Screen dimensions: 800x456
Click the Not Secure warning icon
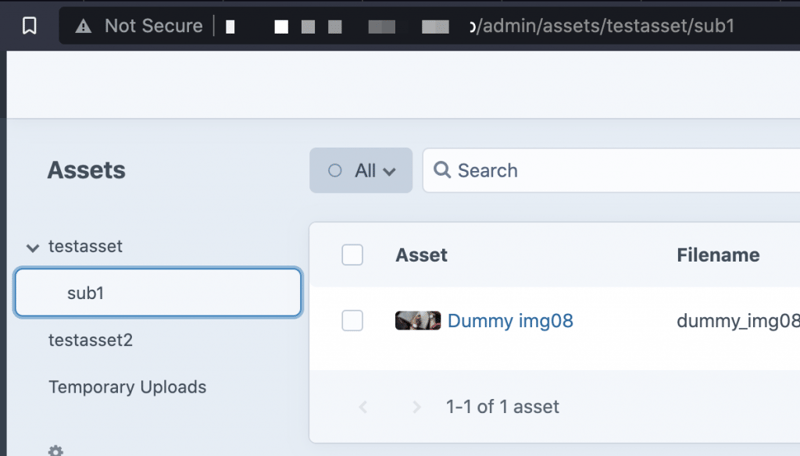(84, 26)
